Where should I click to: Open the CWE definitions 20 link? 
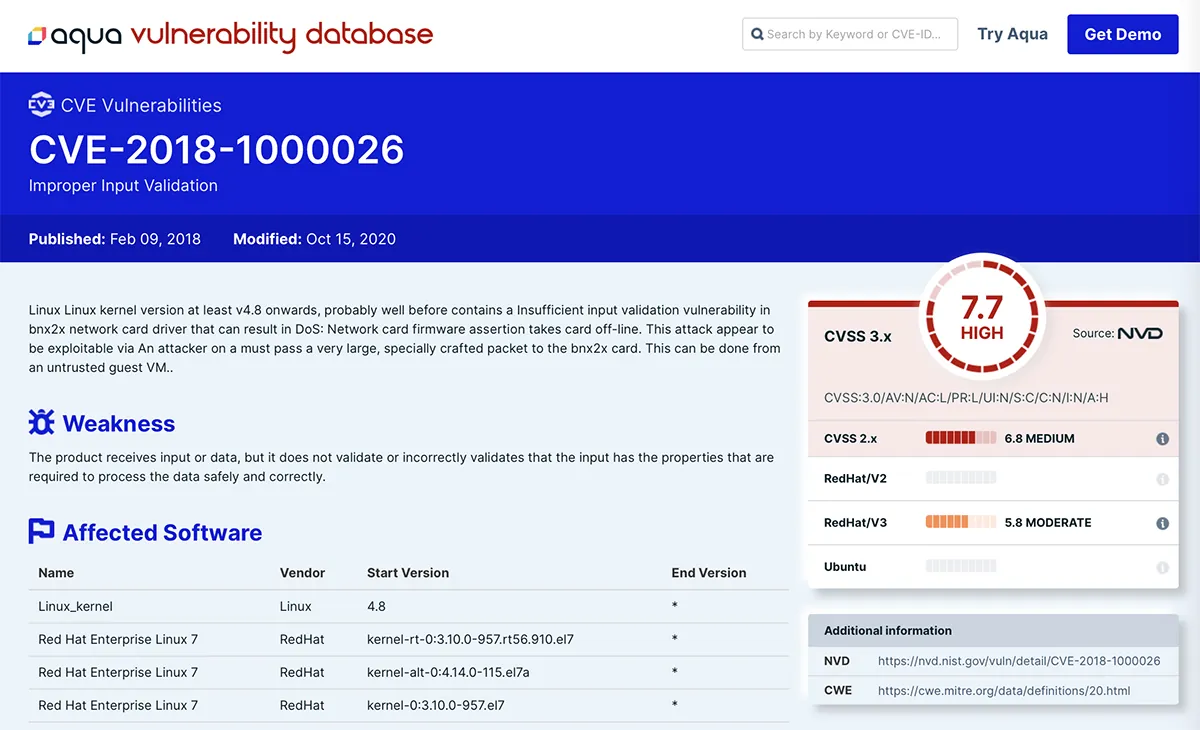1004,690
